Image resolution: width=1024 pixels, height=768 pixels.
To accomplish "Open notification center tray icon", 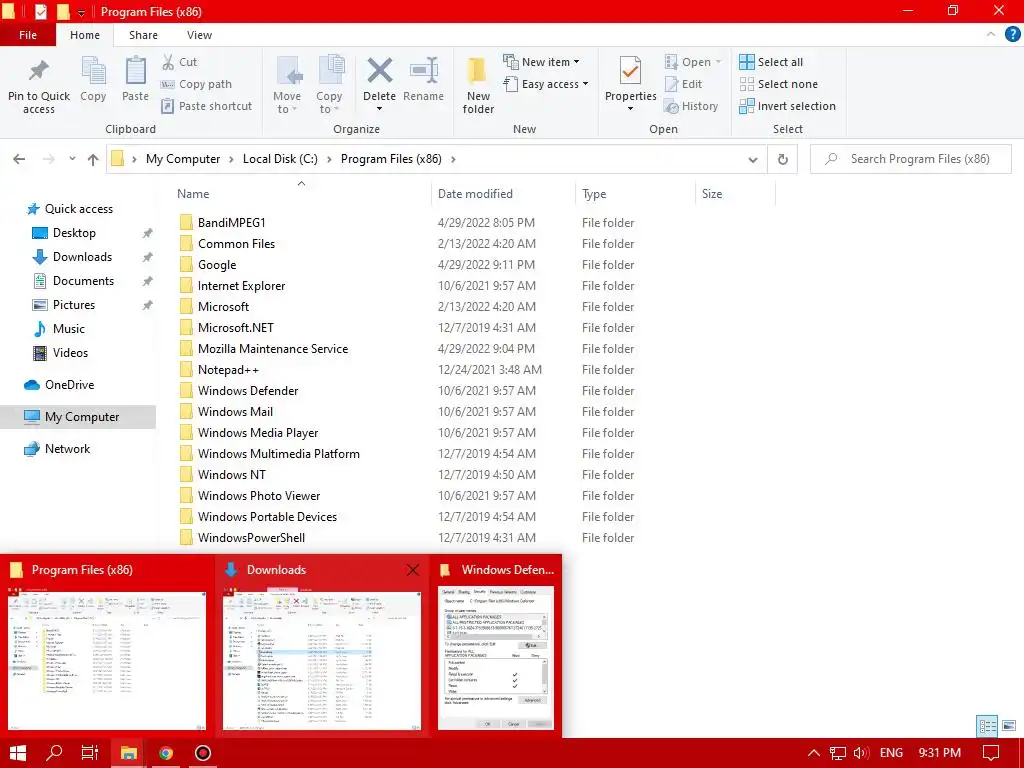I will click(991, 753).
